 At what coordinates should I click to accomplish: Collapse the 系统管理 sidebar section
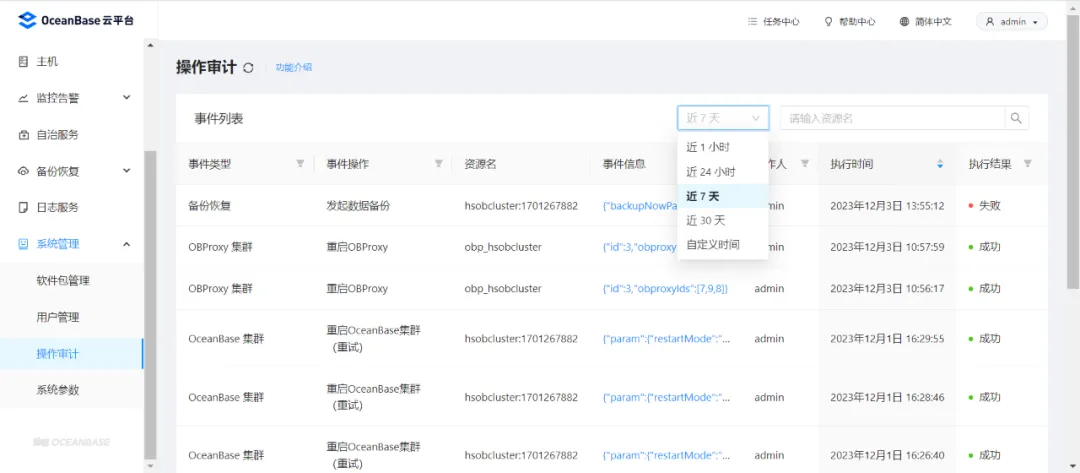[x=126, y=244]
